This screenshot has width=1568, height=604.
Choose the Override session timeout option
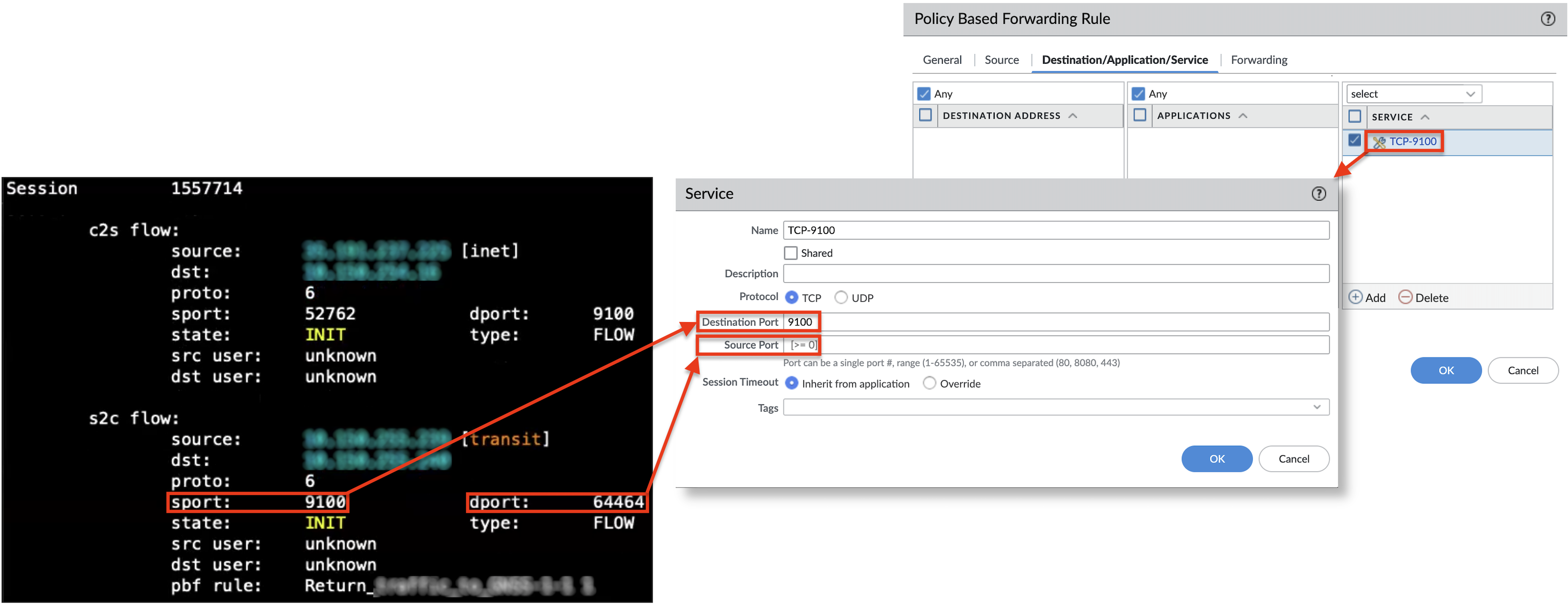click(929, 383)
